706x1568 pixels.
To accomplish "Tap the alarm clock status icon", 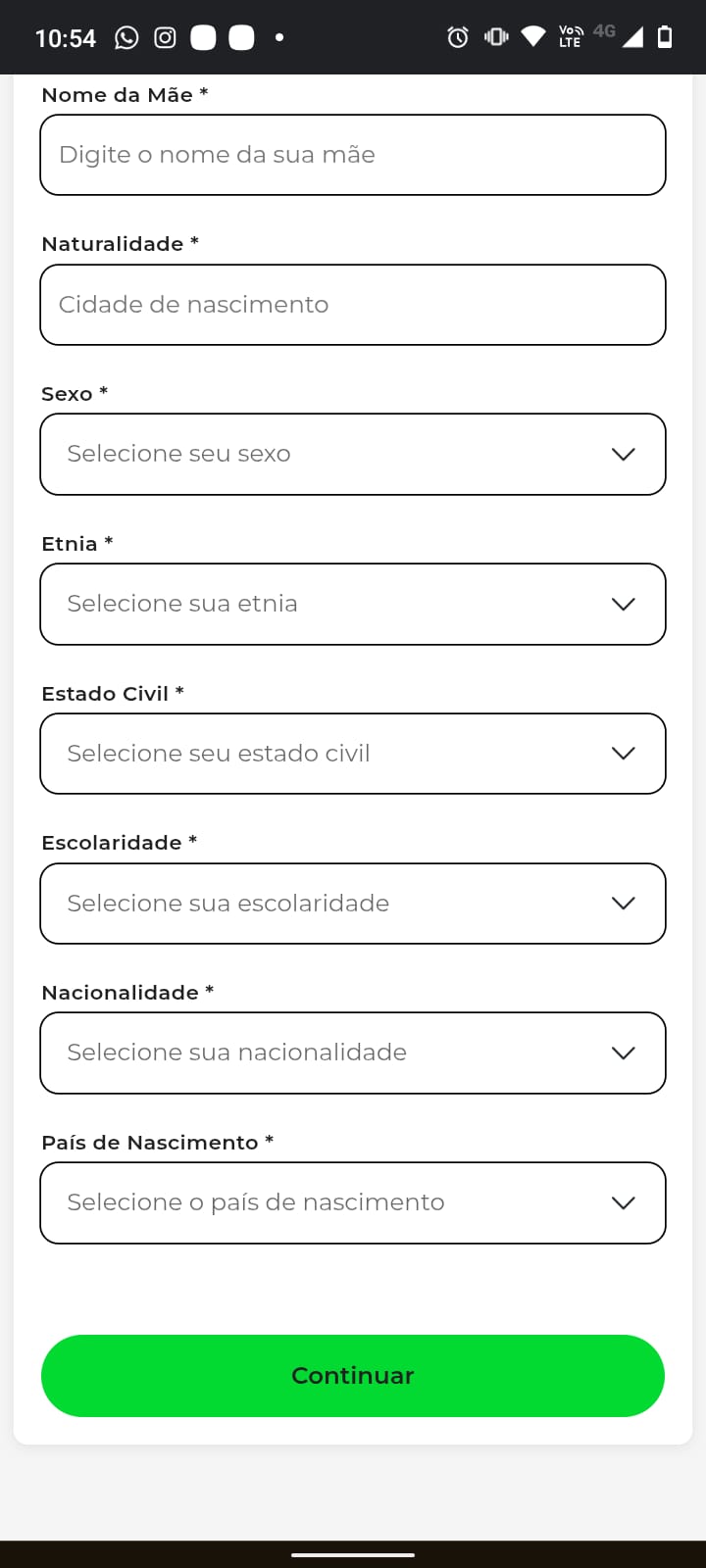I will [x=458, y=37].
